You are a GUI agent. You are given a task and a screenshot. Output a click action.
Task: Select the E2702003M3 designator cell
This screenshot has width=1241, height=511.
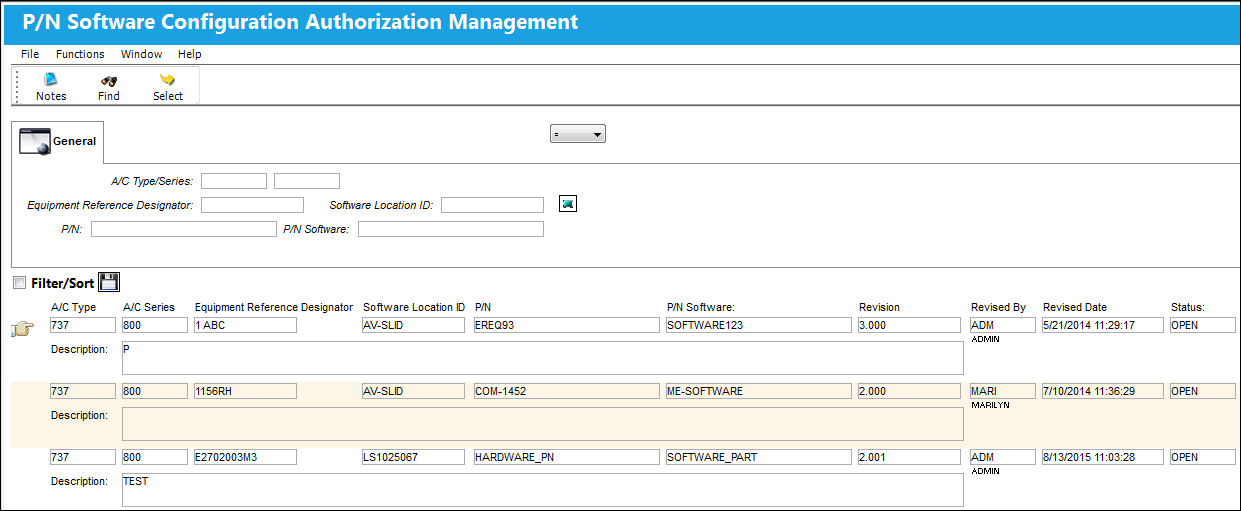coord(246,457)
